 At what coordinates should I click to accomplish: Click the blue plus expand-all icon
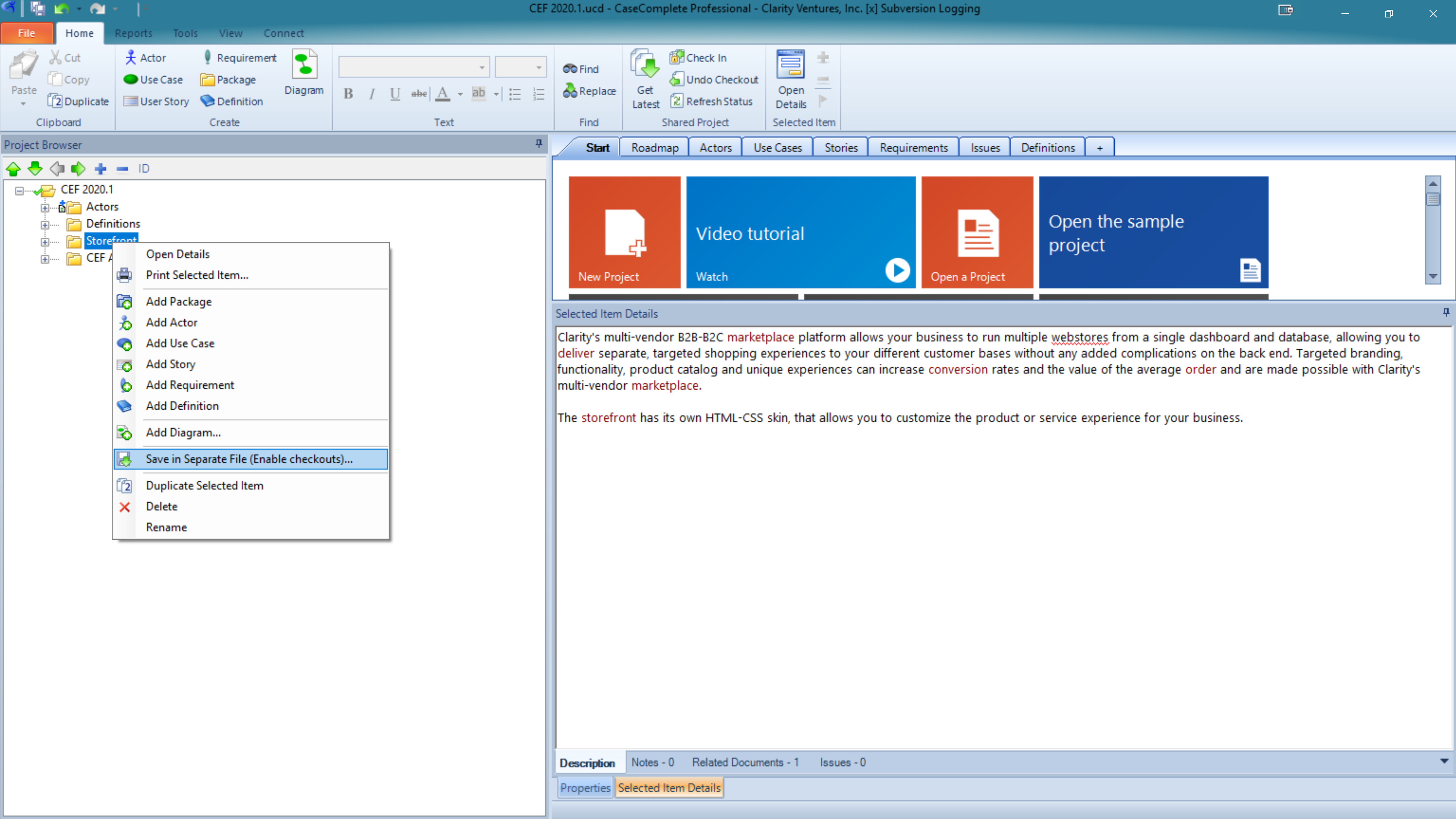coord(101,168)
